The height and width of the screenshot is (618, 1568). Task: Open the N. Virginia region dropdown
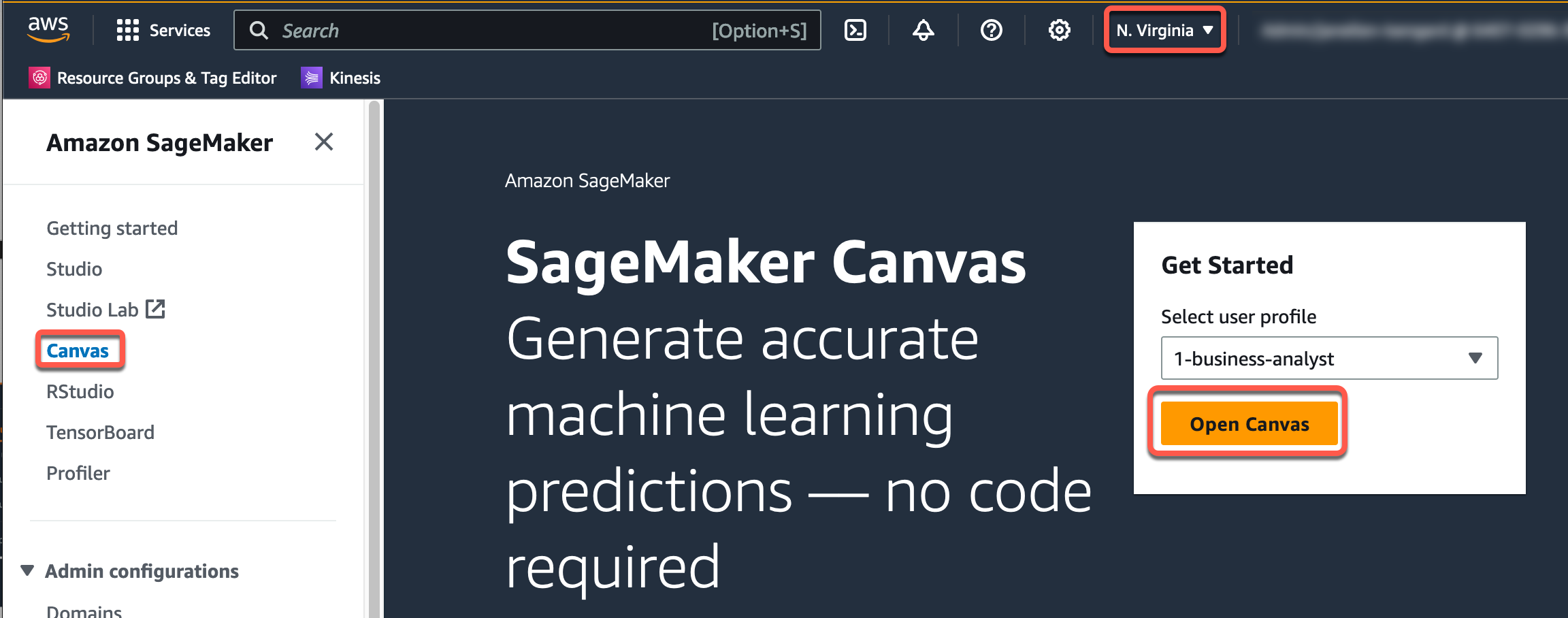coord(1164,30)
